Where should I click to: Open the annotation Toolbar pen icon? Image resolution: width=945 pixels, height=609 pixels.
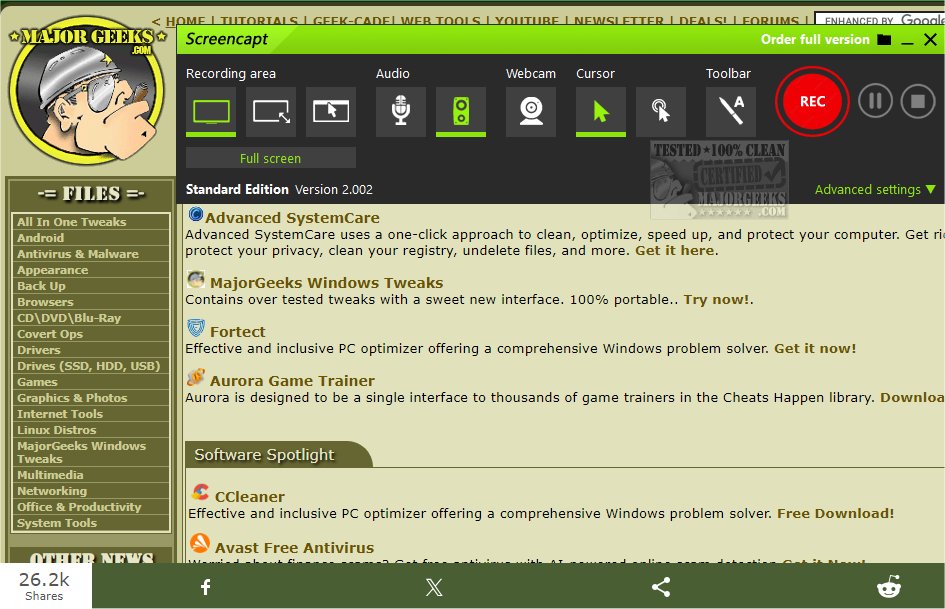[x=730, y=111]
